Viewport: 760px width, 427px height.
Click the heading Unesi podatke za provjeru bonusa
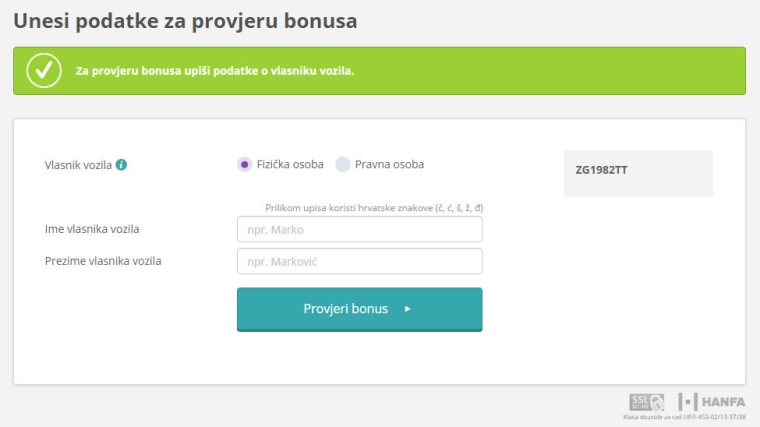(185, 21)
